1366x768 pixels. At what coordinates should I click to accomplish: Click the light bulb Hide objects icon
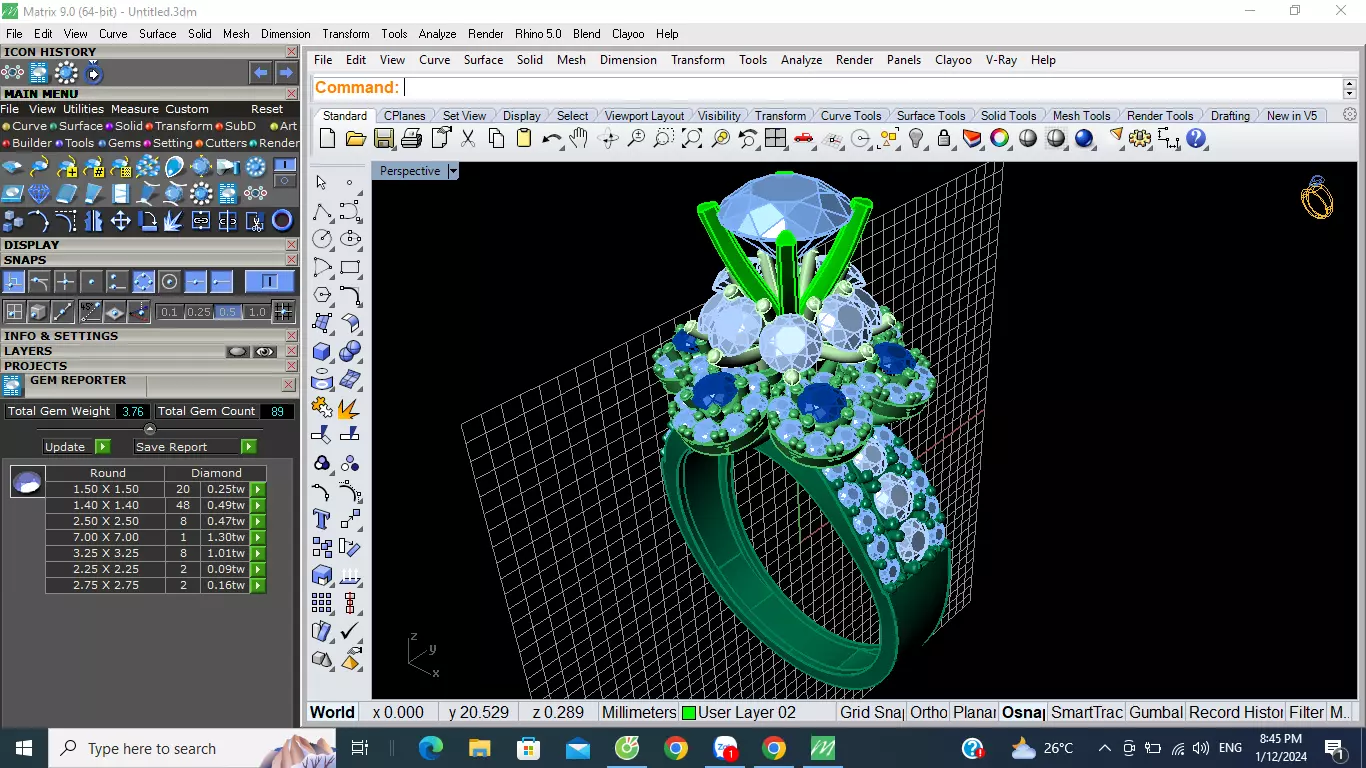point(916,139)
